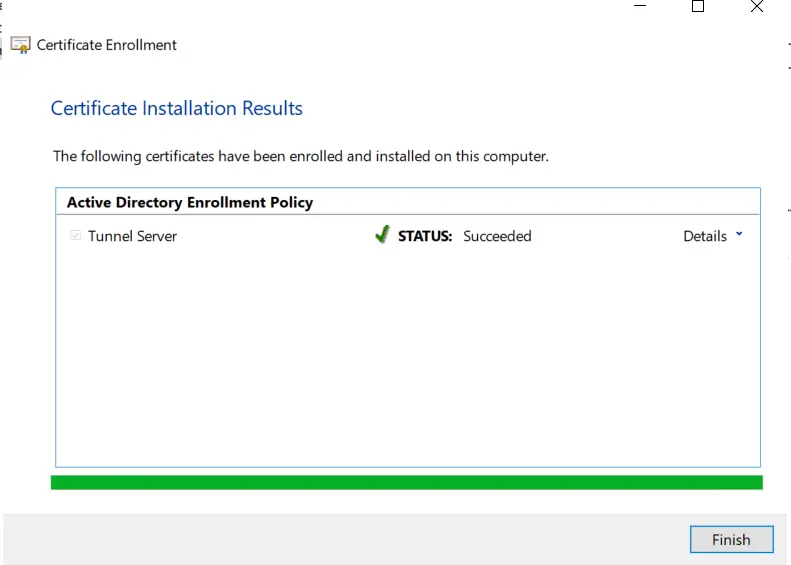Close the Certificate Enrollment window
The height and width of the screenshot is (565, 791).
coord(757,6)
